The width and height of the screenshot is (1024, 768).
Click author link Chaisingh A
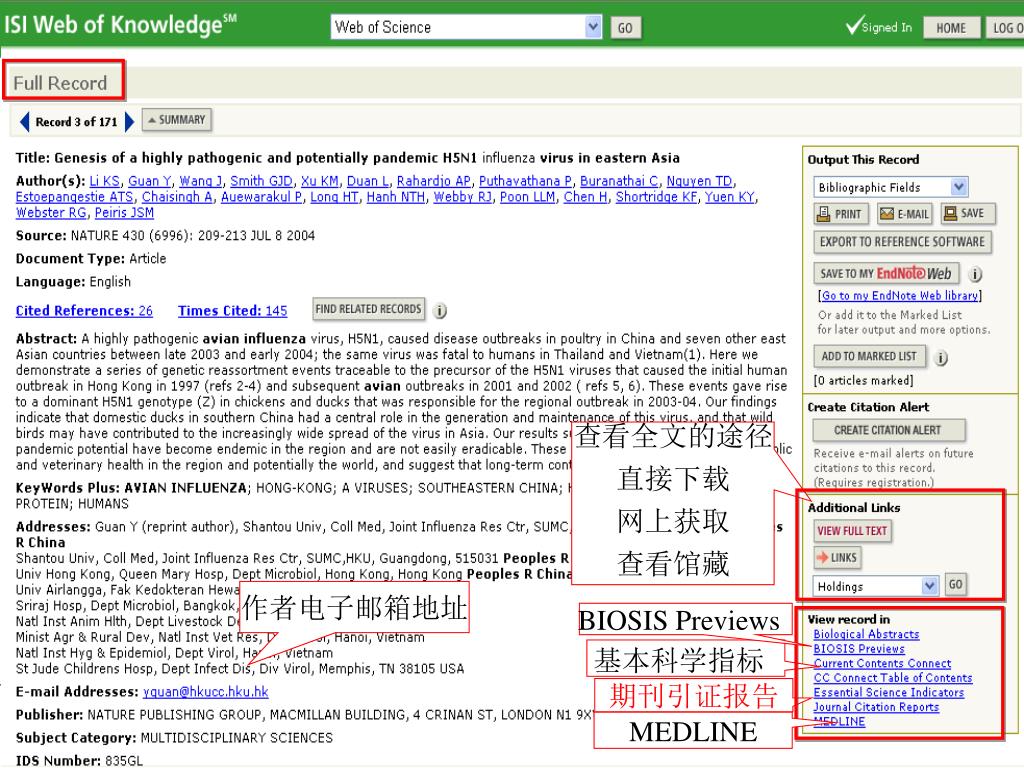click(177, 197)
